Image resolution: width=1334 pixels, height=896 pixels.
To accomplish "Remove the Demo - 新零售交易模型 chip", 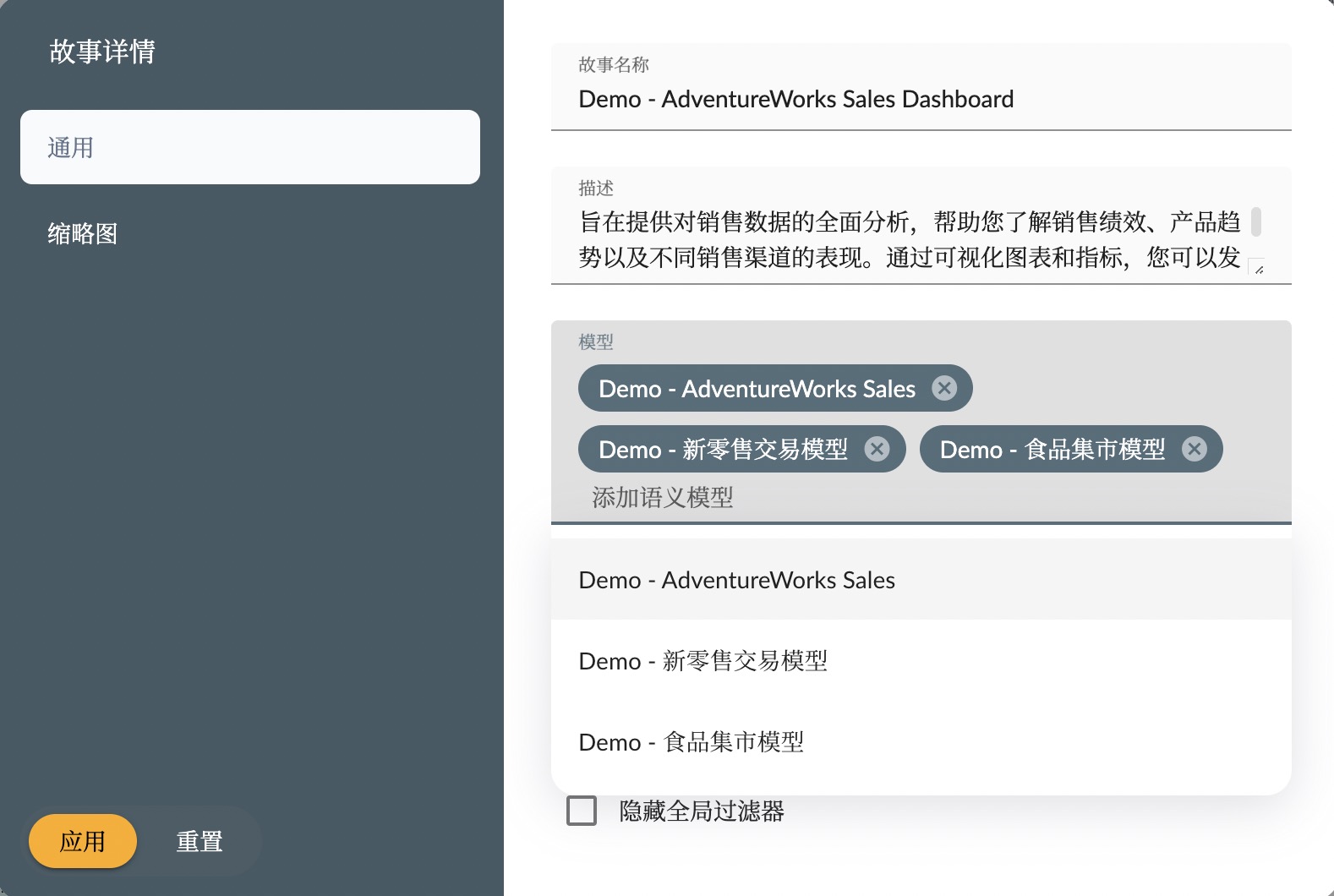I will [x=877, y=449].
